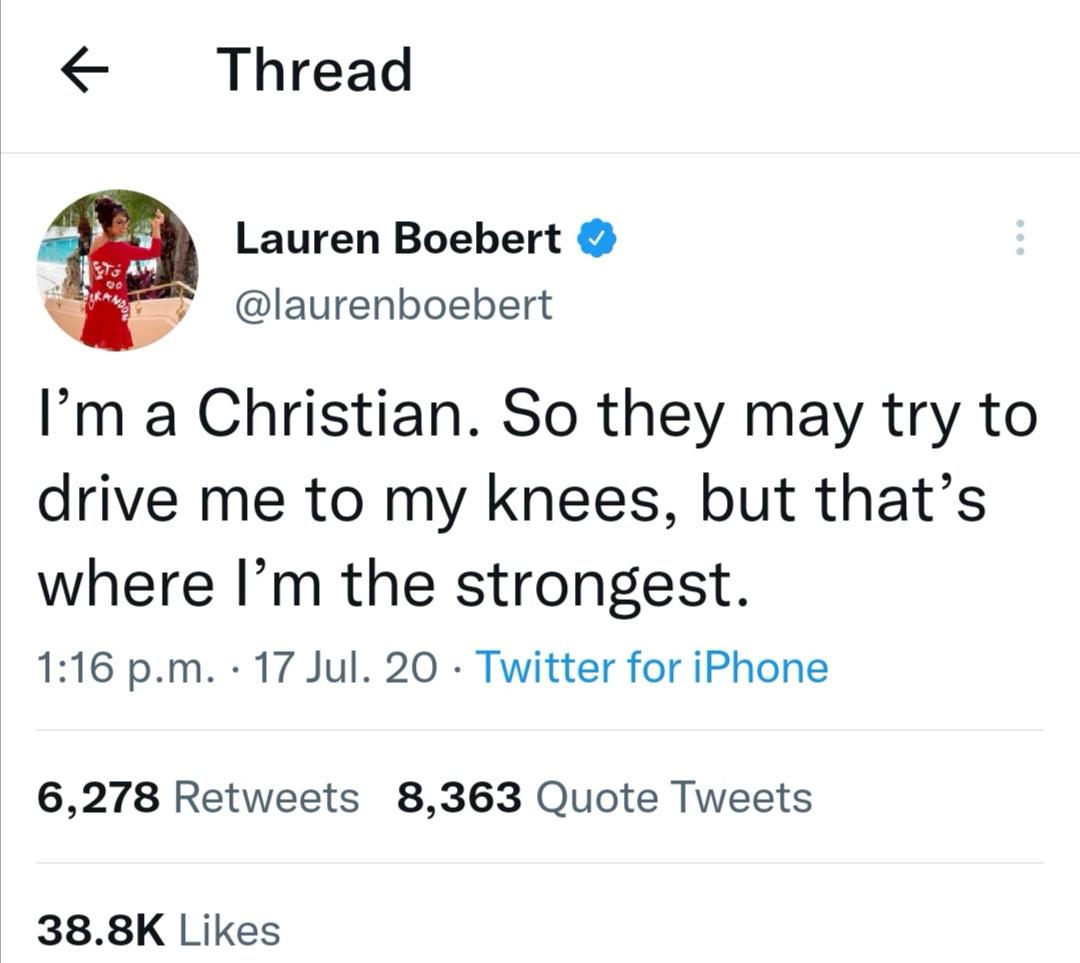The height and width of the screenshot is (963, 1080).
Task: Open the three-dot more options menu
Action: pos(1020,238)
